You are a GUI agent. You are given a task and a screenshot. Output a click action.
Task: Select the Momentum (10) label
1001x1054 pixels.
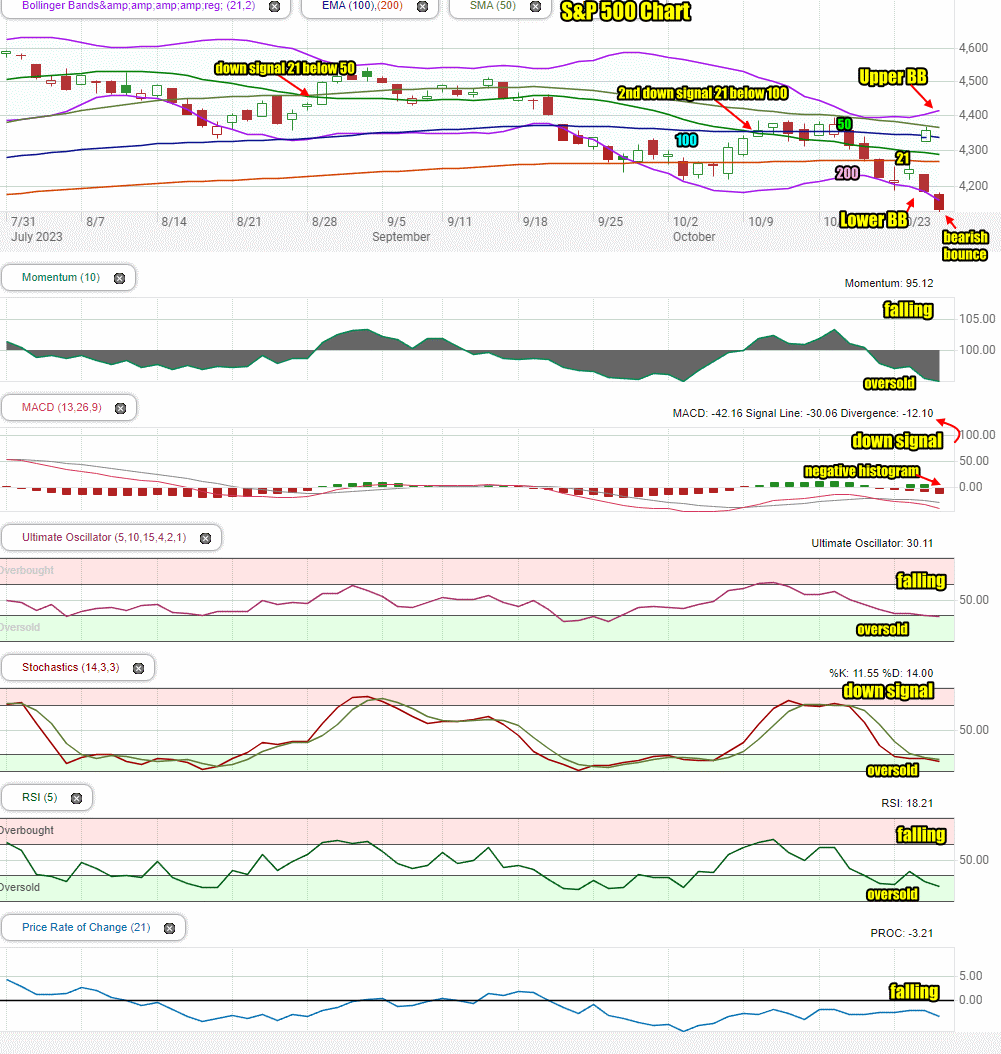click(x=61, y=278)
